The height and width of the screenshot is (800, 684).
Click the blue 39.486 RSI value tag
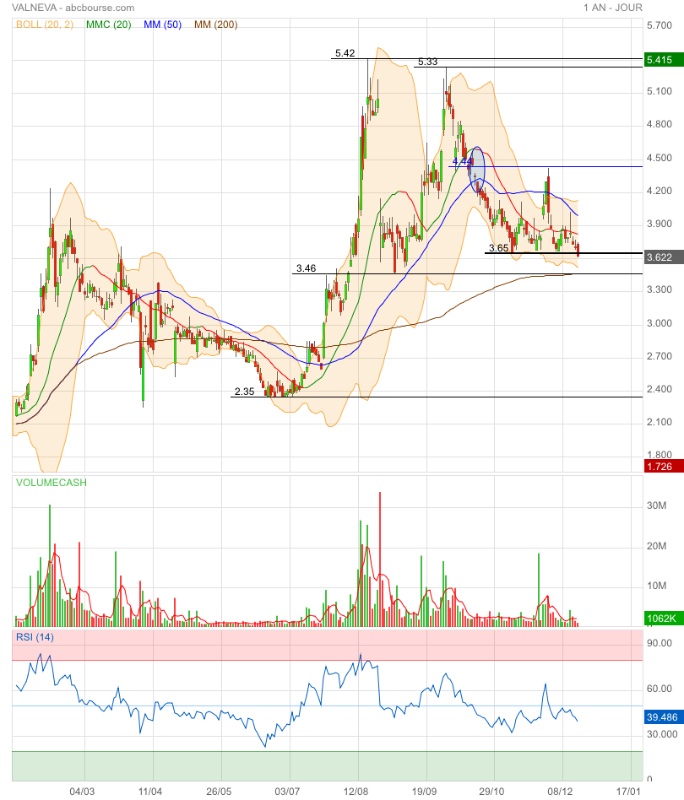(664, 717)
